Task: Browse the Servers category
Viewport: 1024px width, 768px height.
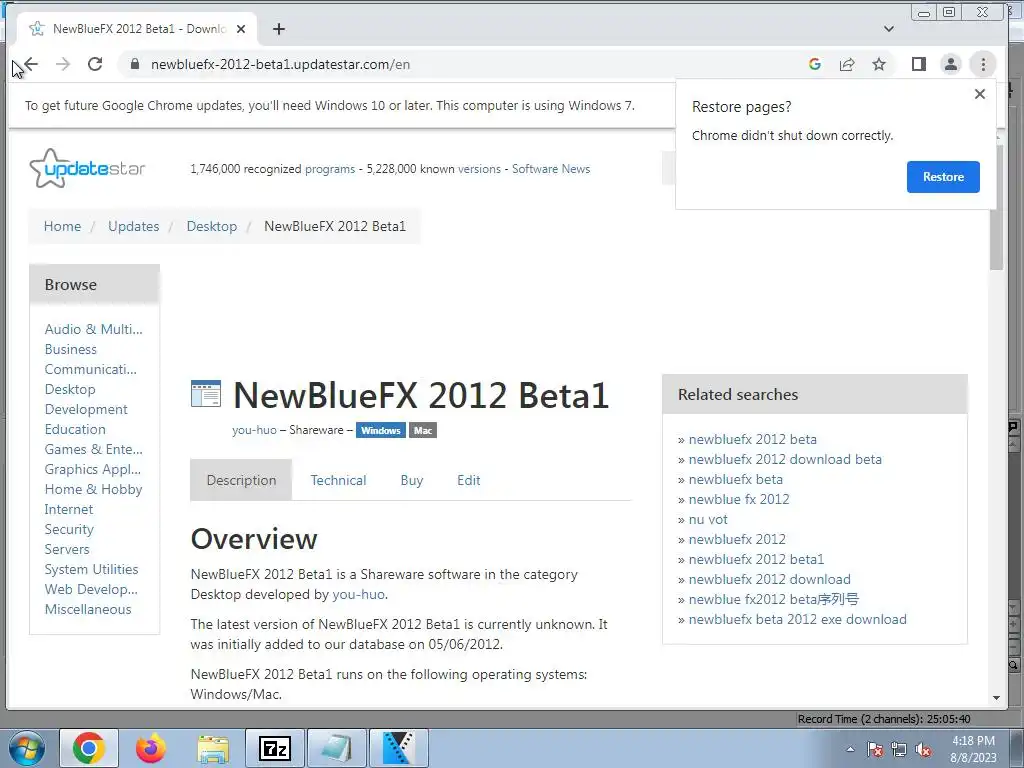Action: 67,549
